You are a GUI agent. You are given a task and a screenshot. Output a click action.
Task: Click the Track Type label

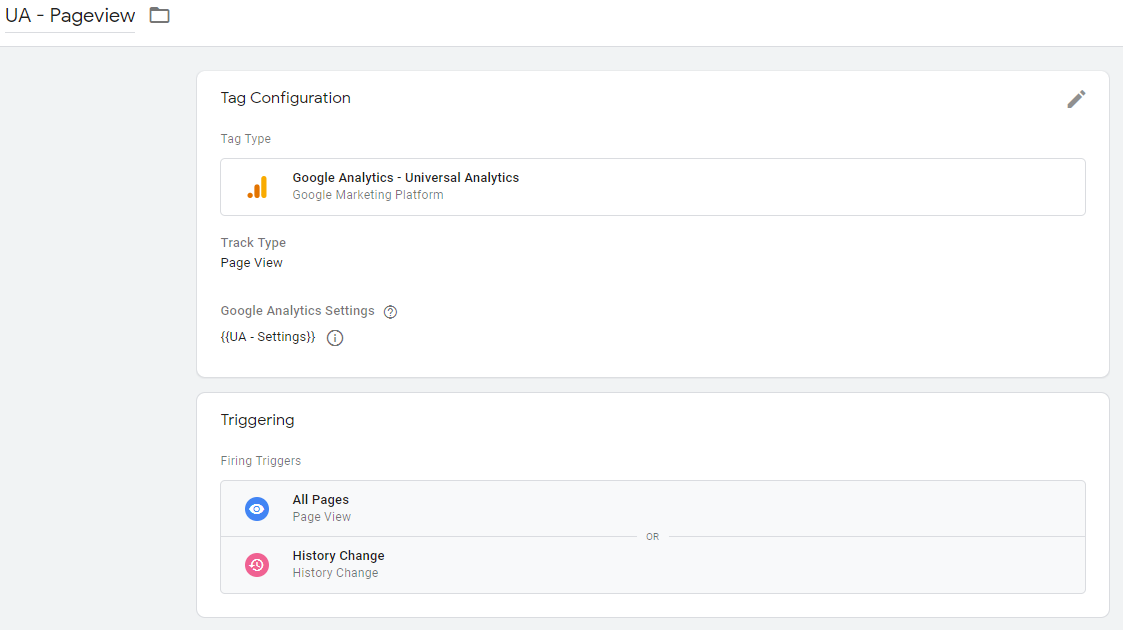click(x=253, y=243)
